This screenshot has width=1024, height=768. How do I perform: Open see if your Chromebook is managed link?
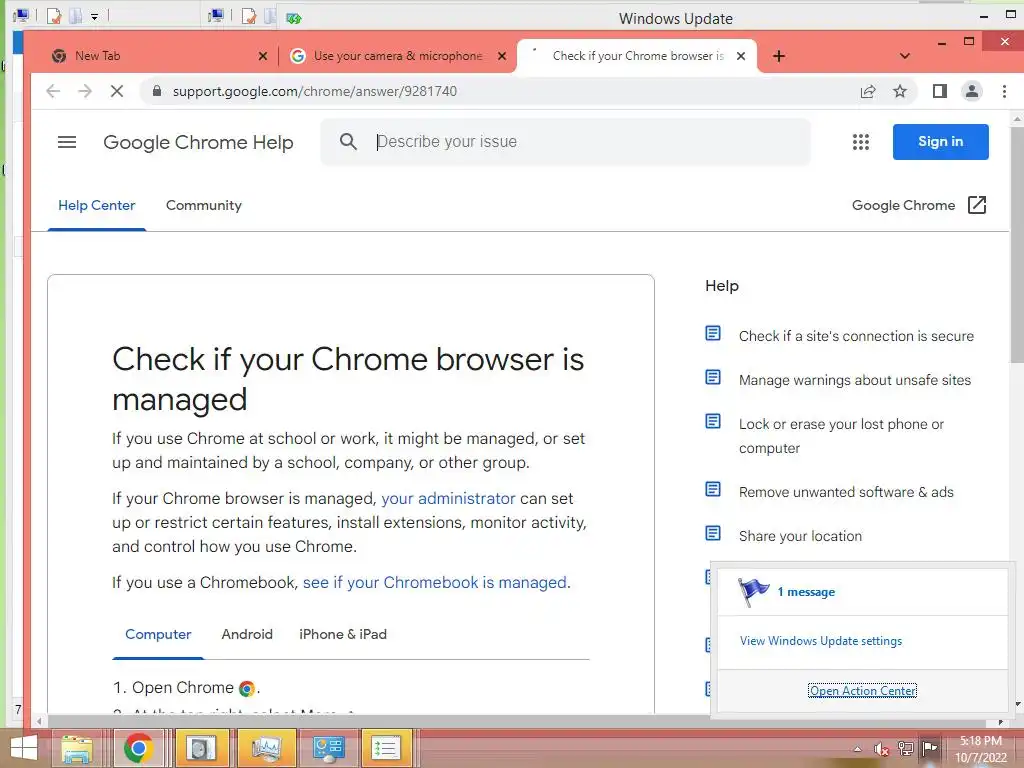pyautogui.click(x=434, y=583)
